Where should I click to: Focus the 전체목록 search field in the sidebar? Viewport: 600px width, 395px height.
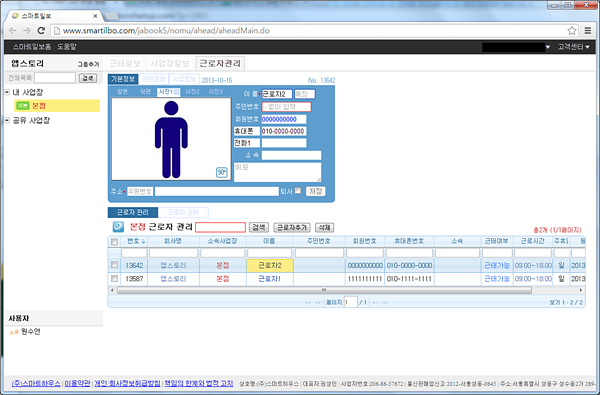[x=55, y=78]
